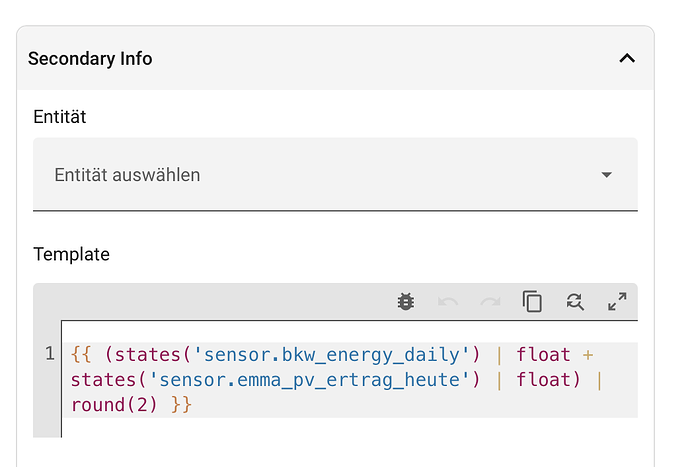Image resolution: width=690 pixels, height=467 pixels.
Task: Click the plus operator in template code
Action: click(x=588, y=355)
